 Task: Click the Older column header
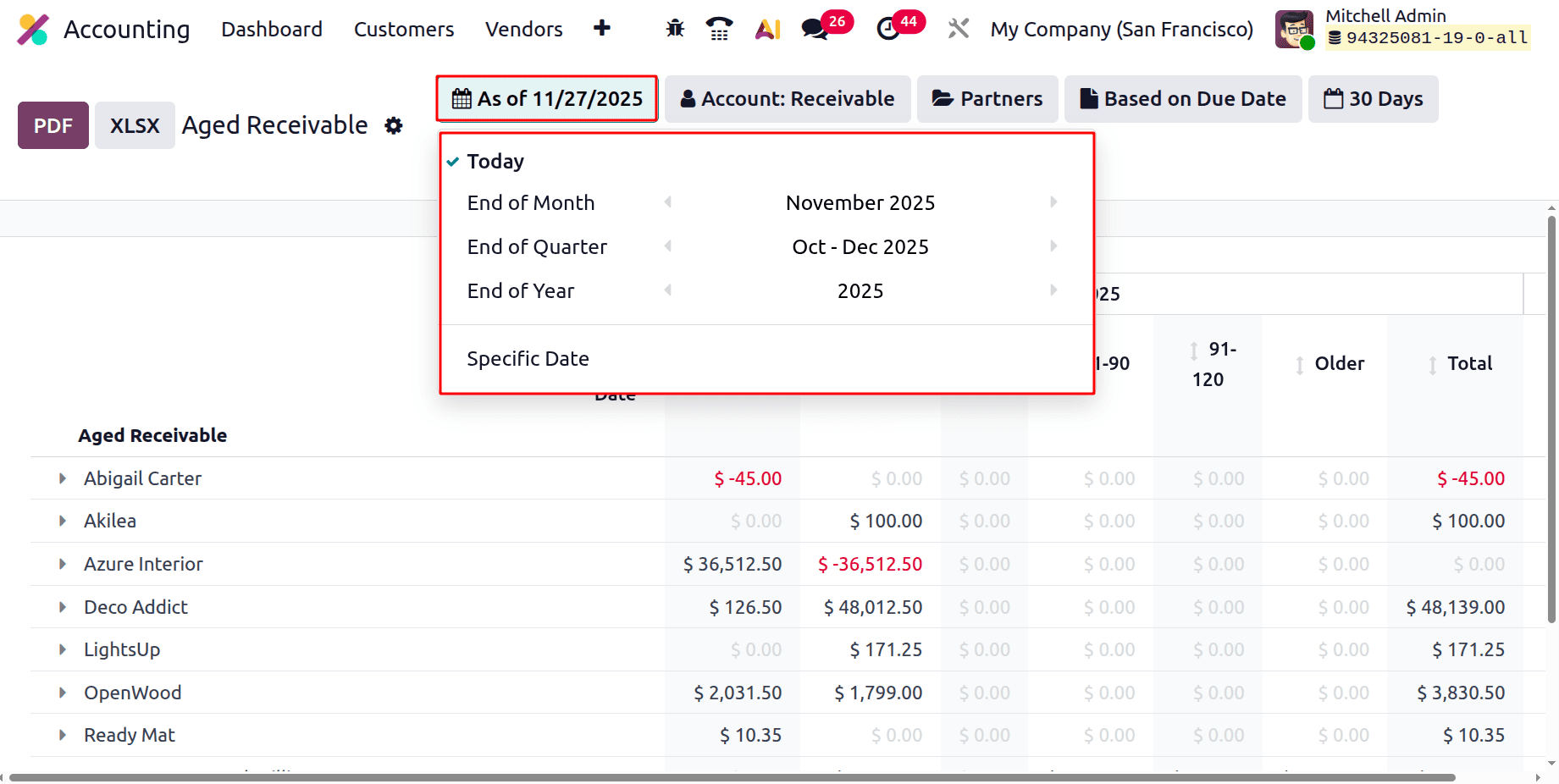click(x=1339, y=363)
